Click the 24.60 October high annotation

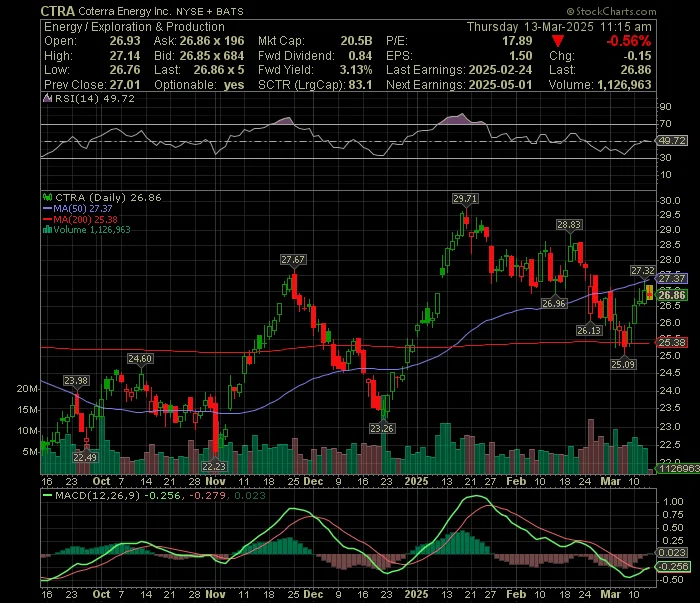pos(140,358)
